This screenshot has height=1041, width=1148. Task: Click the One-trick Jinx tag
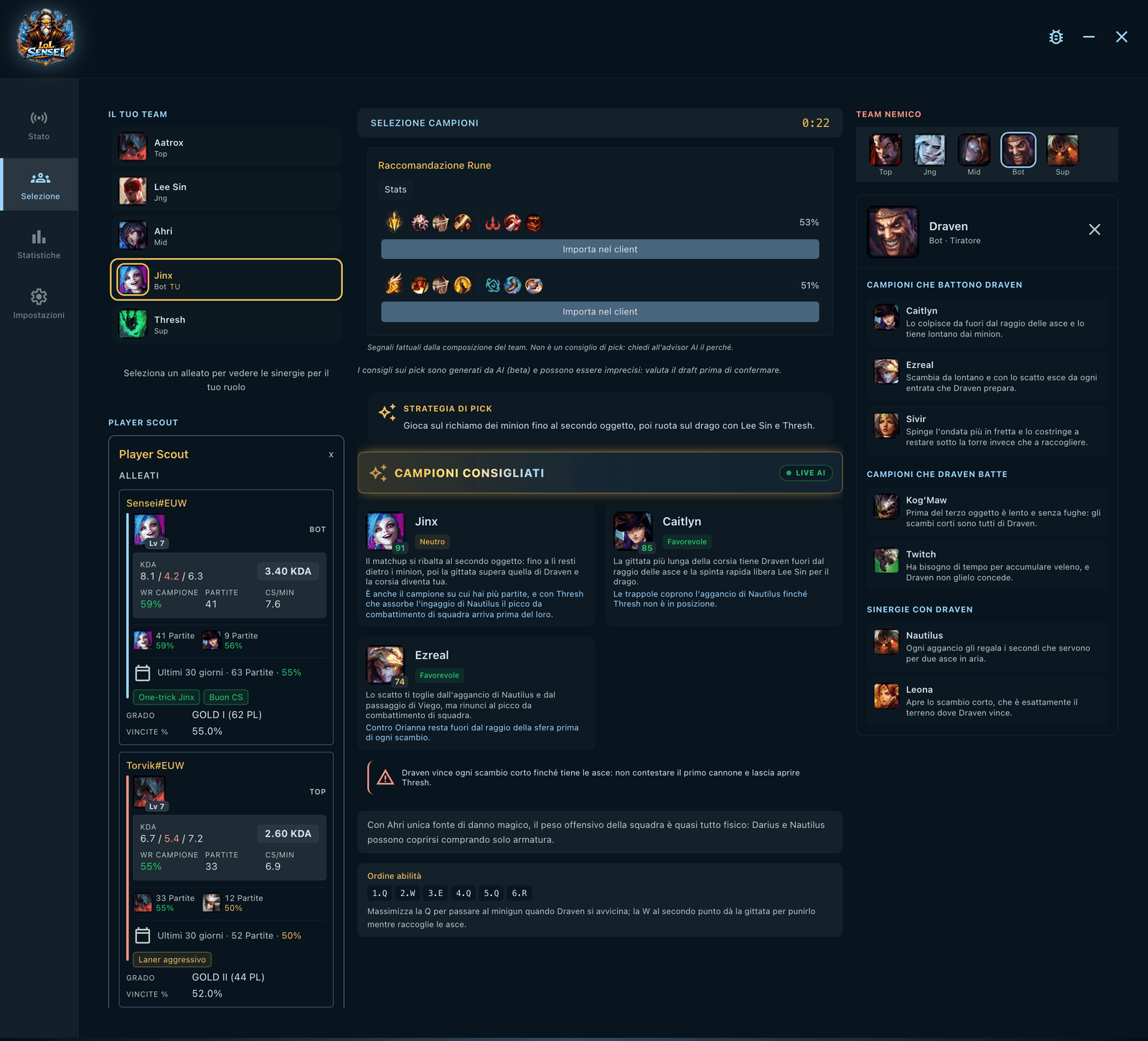(x=166, y=697)
